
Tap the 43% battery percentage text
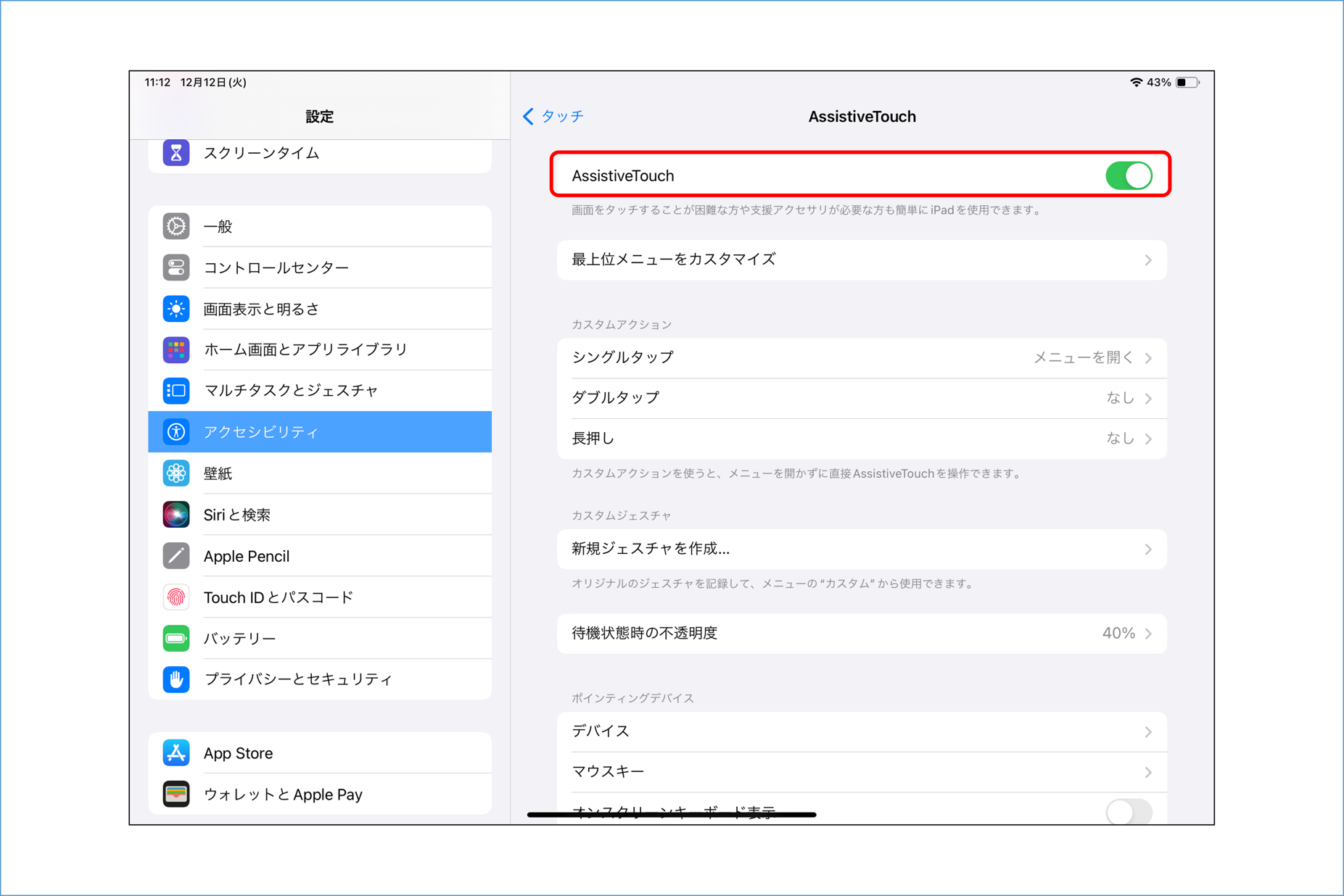pyautogui.click(x=1159, y=83)
